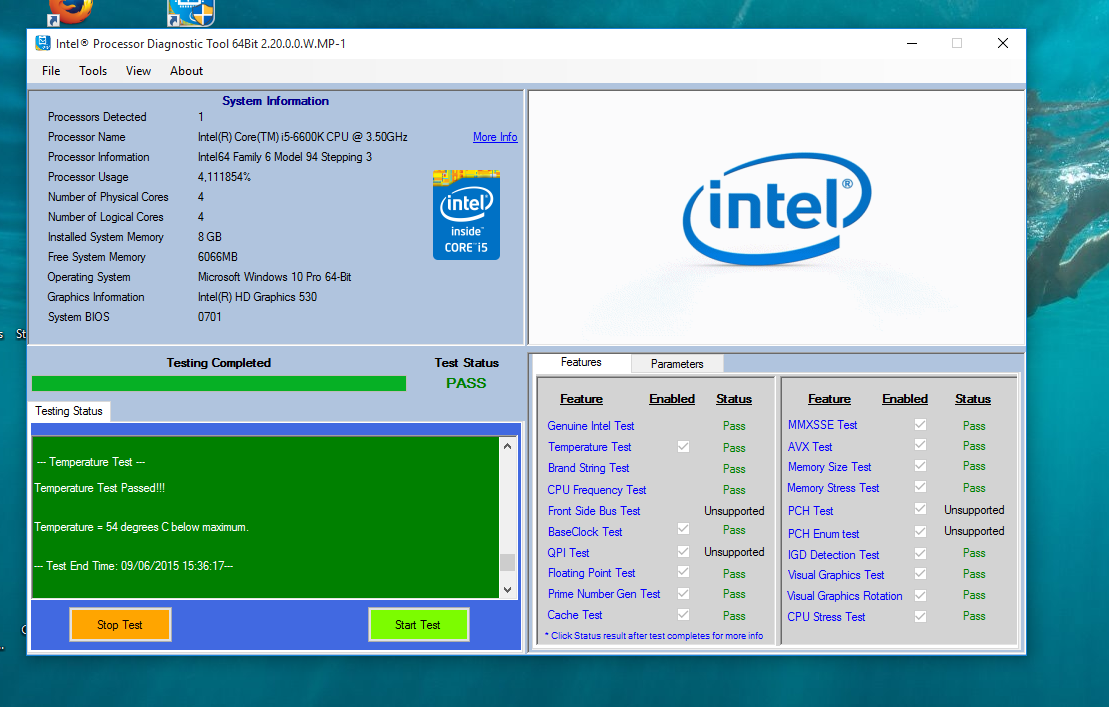Click the test log scrollbar thumb
The image size is (1109, 707).
pyautogui.click(x=507, y=563)
